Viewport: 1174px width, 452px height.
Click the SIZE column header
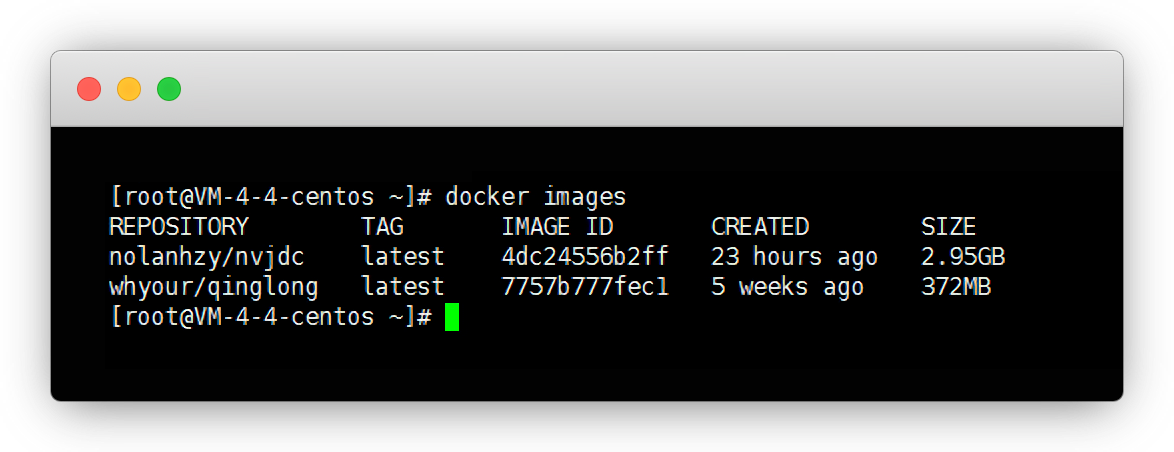(x=948, y=227)
